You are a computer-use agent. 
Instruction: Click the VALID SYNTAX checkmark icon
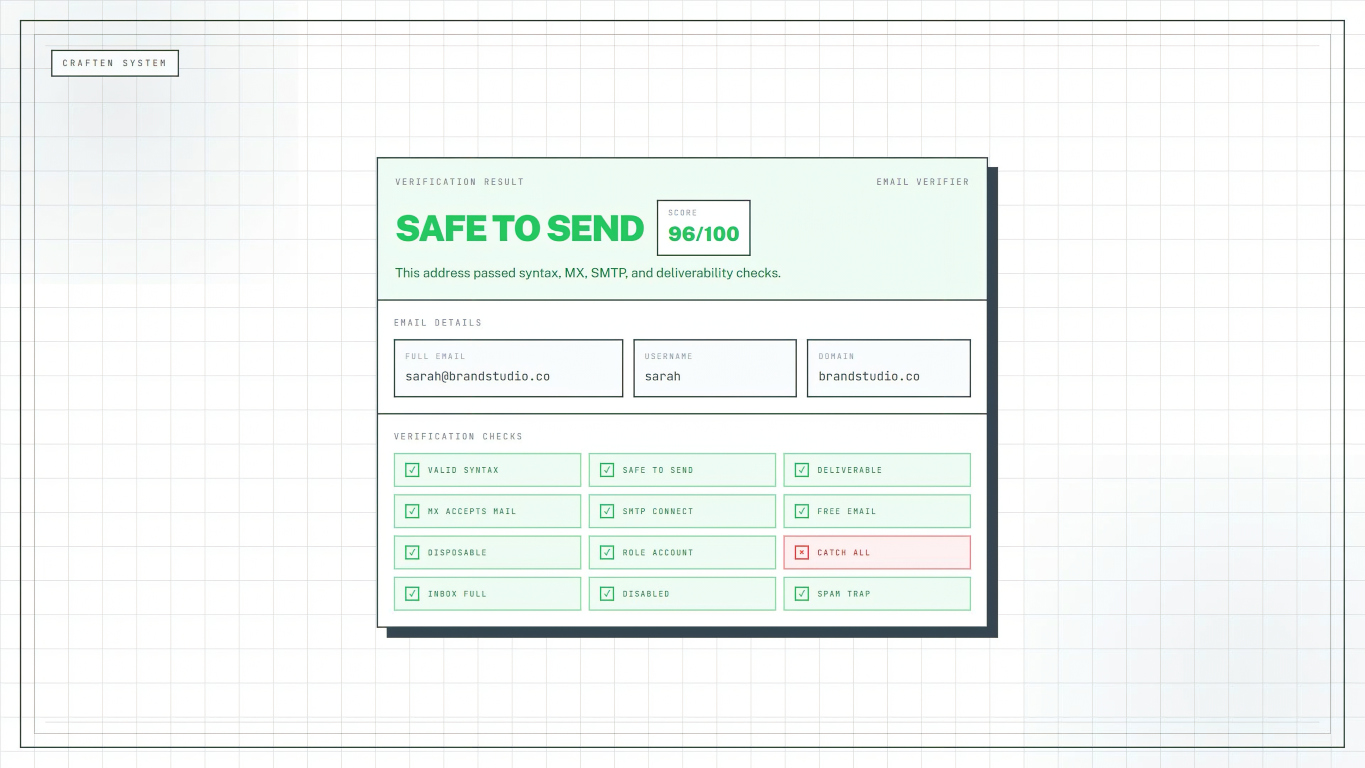(x=411, y=469)
